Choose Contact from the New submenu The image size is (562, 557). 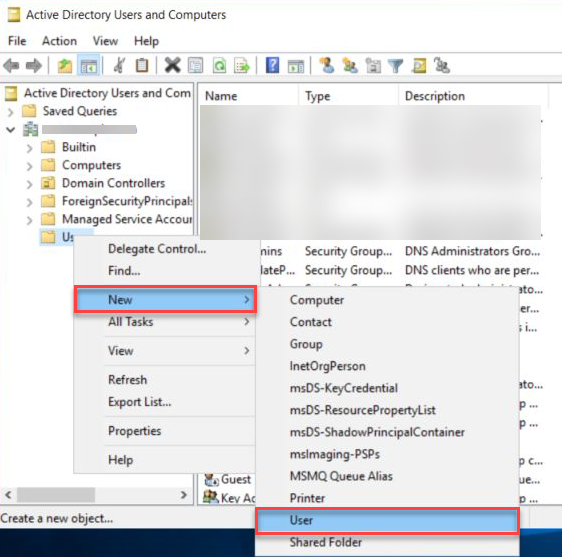click(387, 322)
